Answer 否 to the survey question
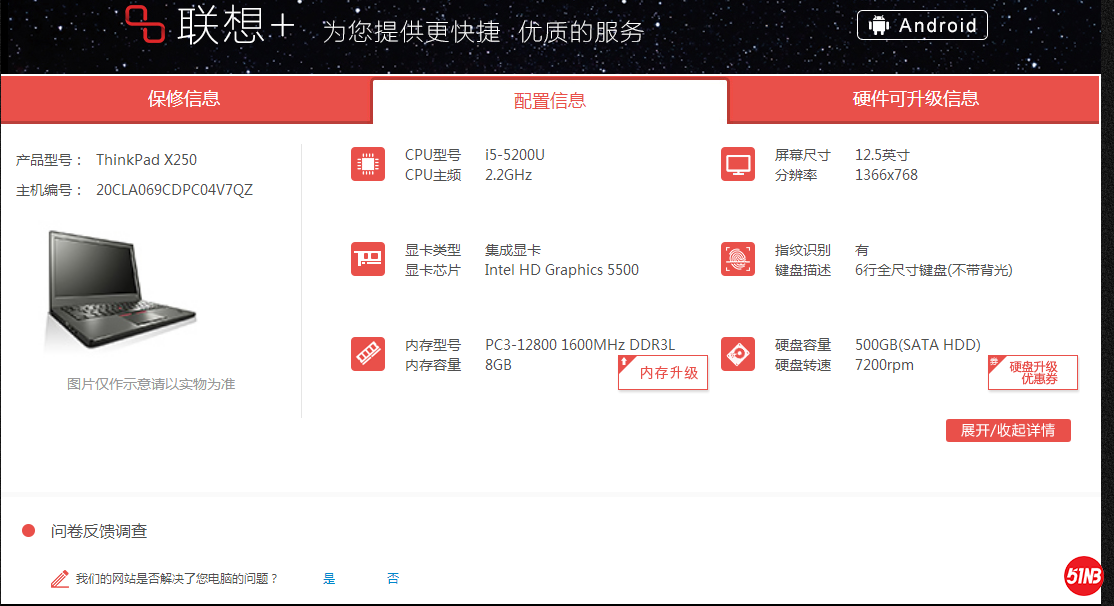This screenshot has width=1114, height=606. click(393, 579)
